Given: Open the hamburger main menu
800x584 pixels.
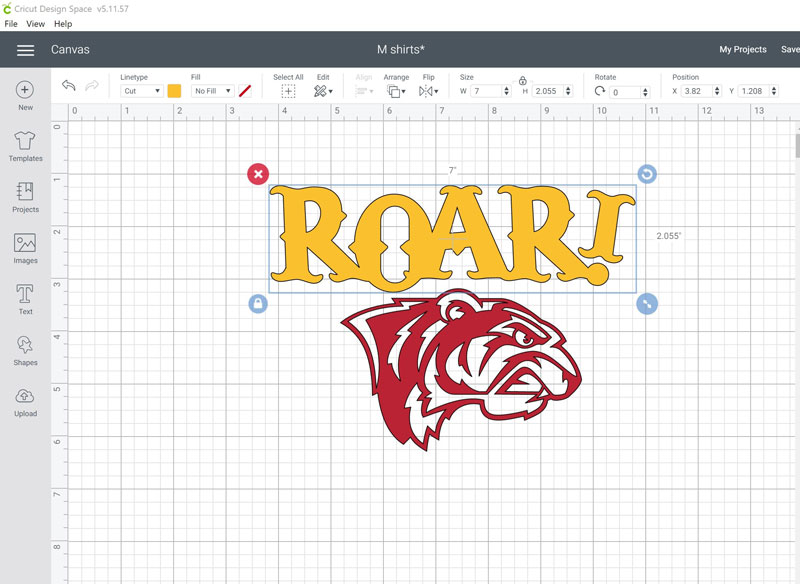Looking at the screenshot, I should point(25,50).
